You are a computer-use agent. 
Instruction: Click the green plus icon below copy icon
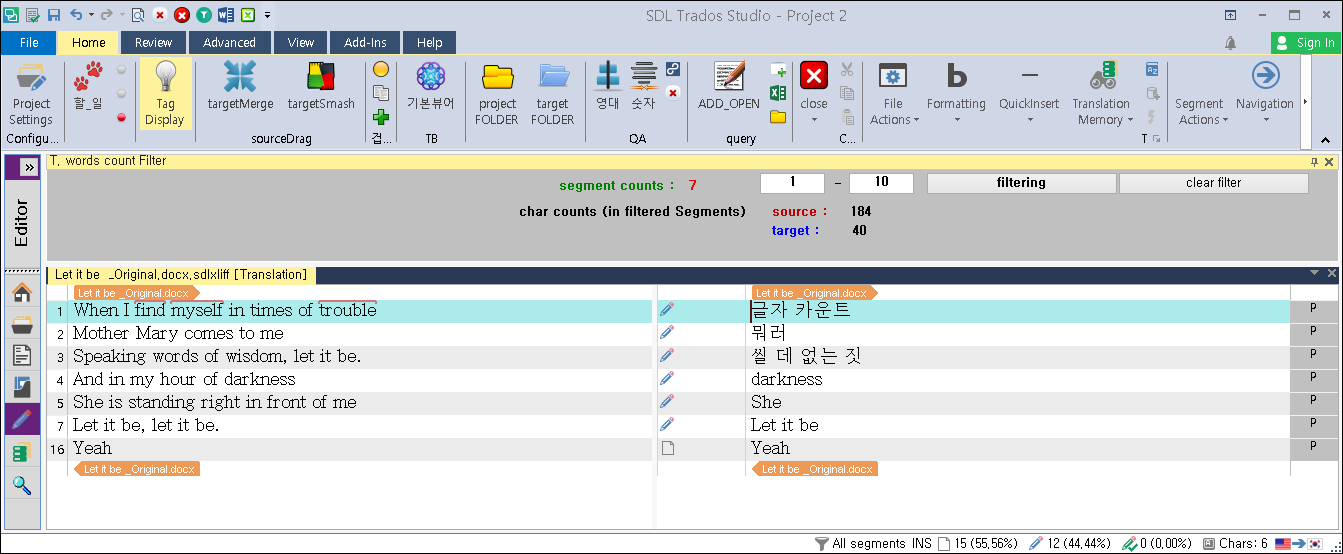click(x=381, y=117)
